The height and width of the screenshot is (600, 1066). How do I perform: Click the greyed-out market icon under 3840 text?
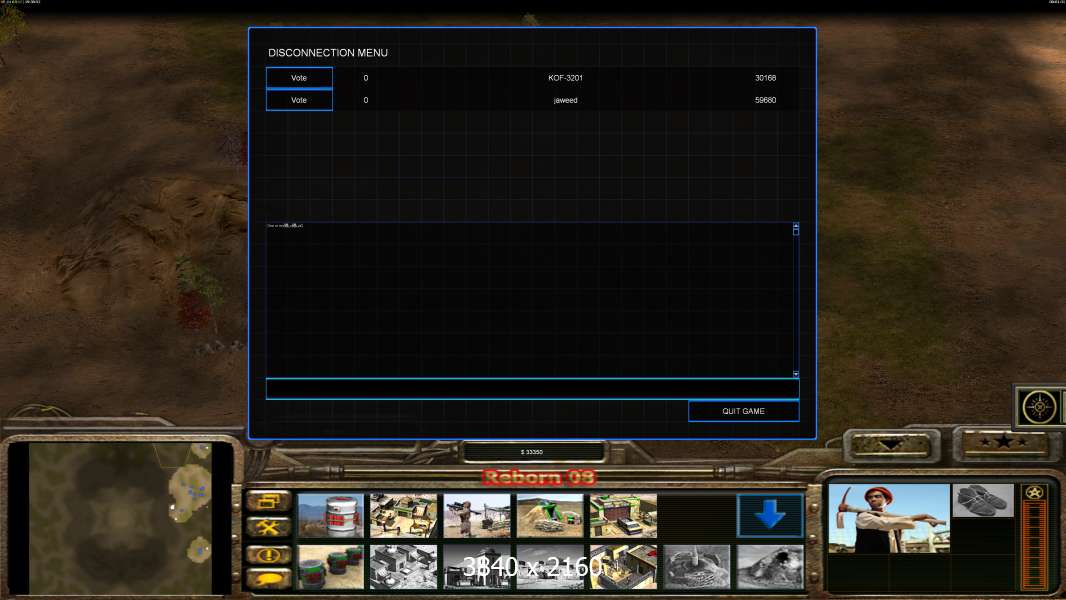477,567
